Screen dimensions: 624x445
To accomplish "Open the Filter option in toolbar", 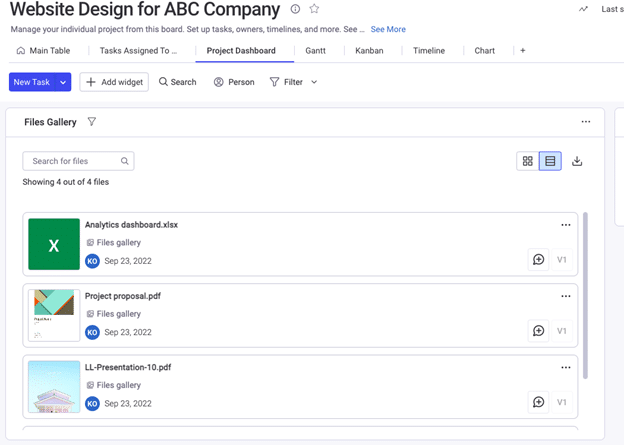I will pyautogui.click(x=287, y=82).
